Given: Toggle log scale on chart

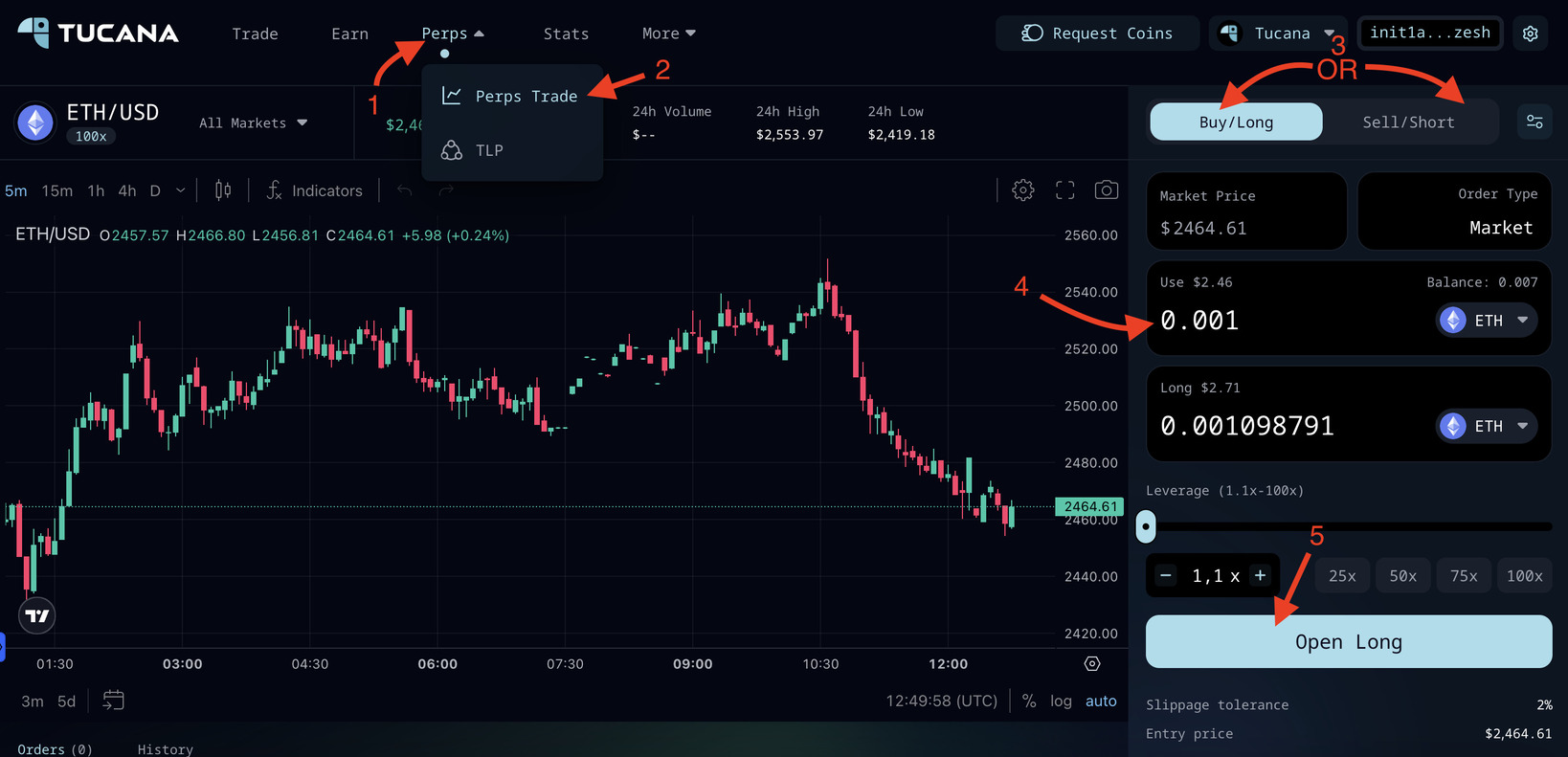Looking at the screenshot, I should click(1061, 701).
